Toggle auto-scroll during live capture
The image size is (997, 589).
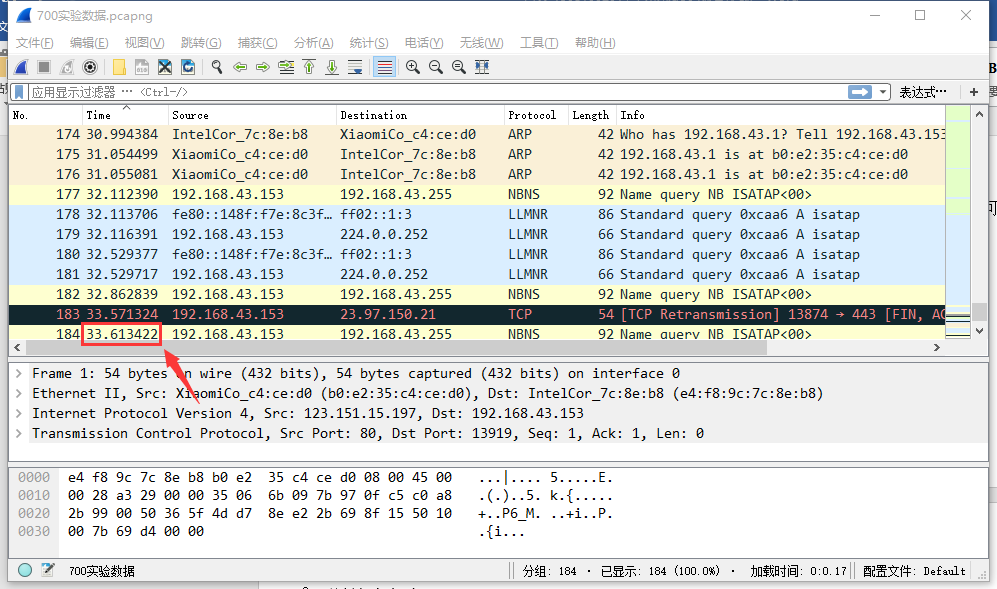coord(355,67)
